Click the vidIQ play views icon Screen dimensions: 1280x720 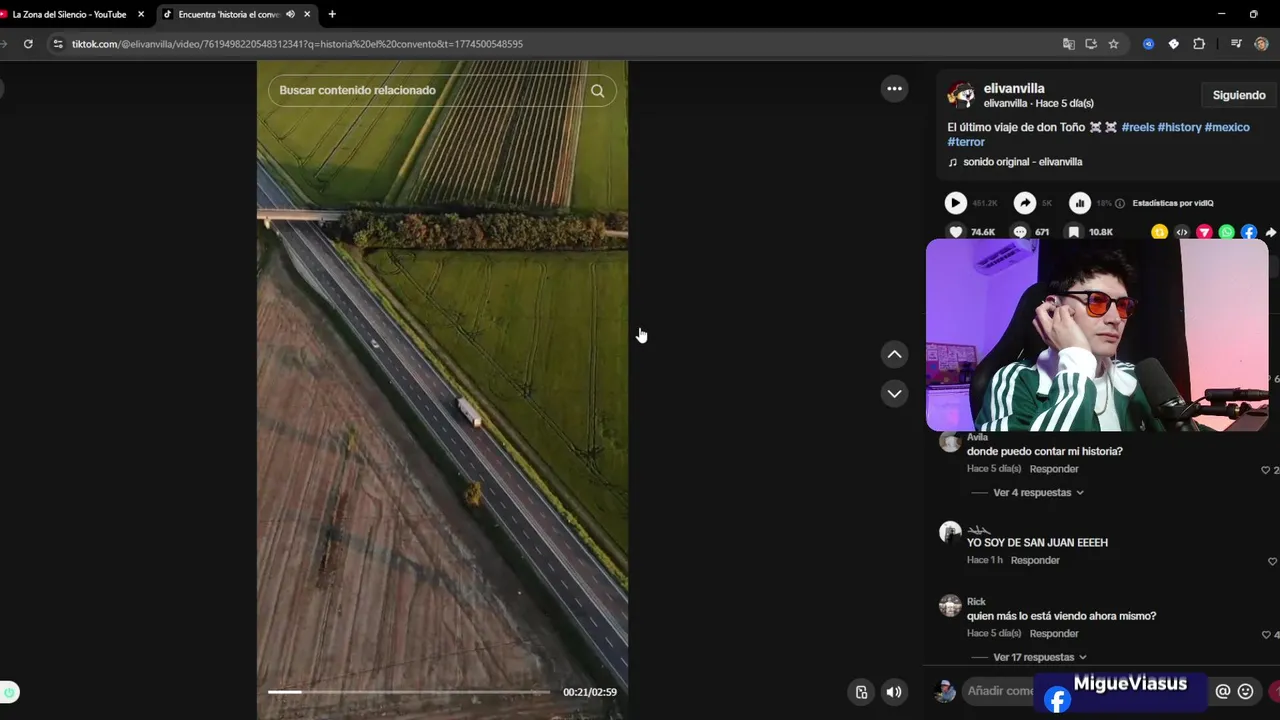pyautogui.click(x=956, y=203)
